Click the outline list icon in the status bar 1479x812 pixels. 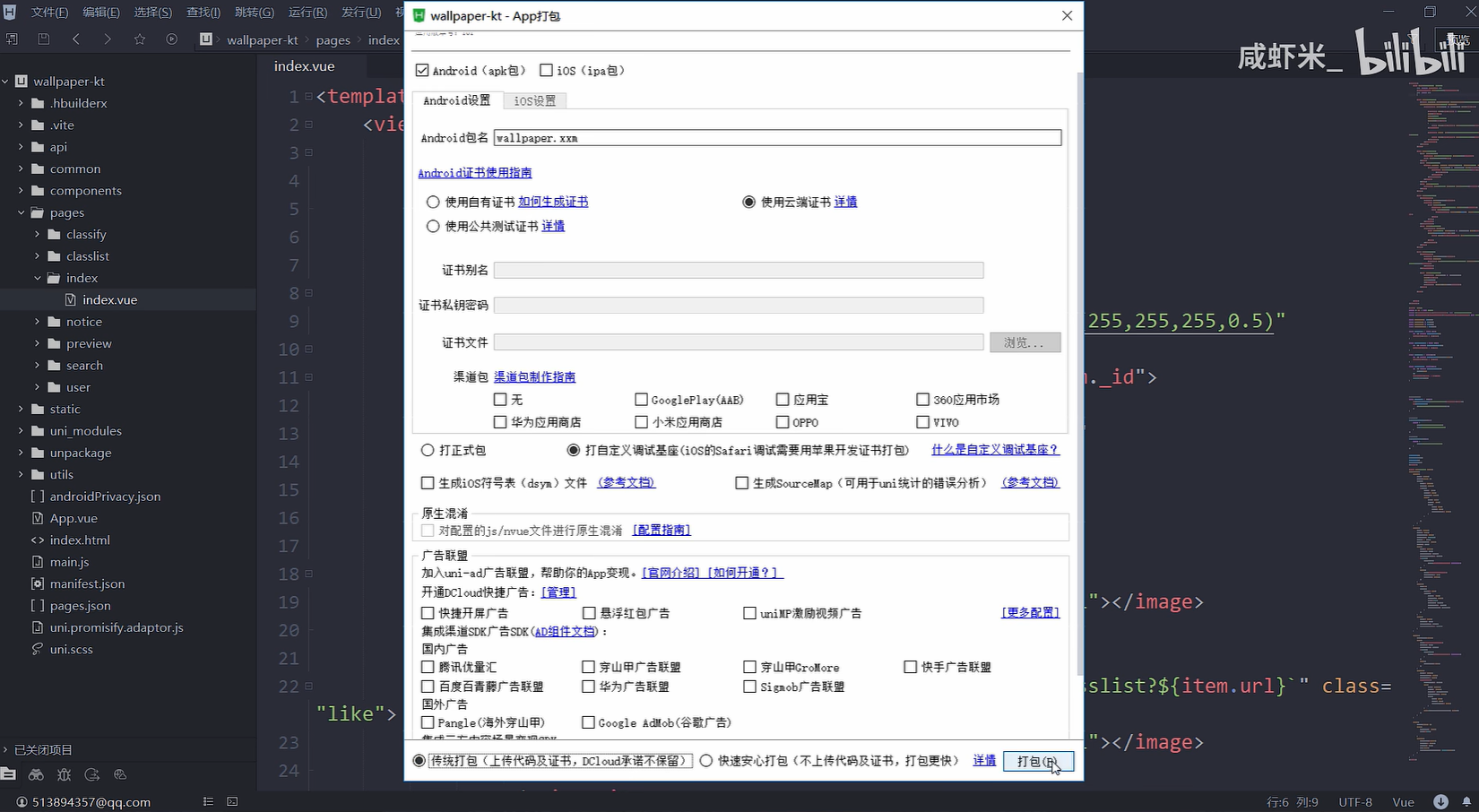point(208,802)
